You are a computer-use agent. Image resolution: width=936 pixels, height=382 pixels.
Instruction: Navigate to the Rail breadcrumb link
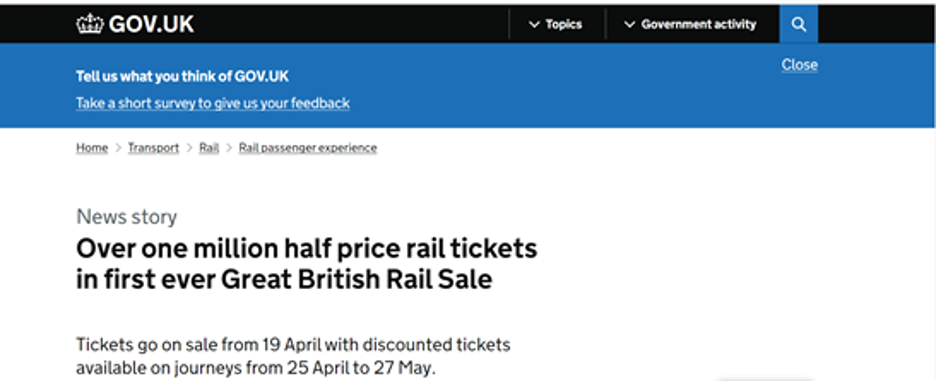coord(209,147)
